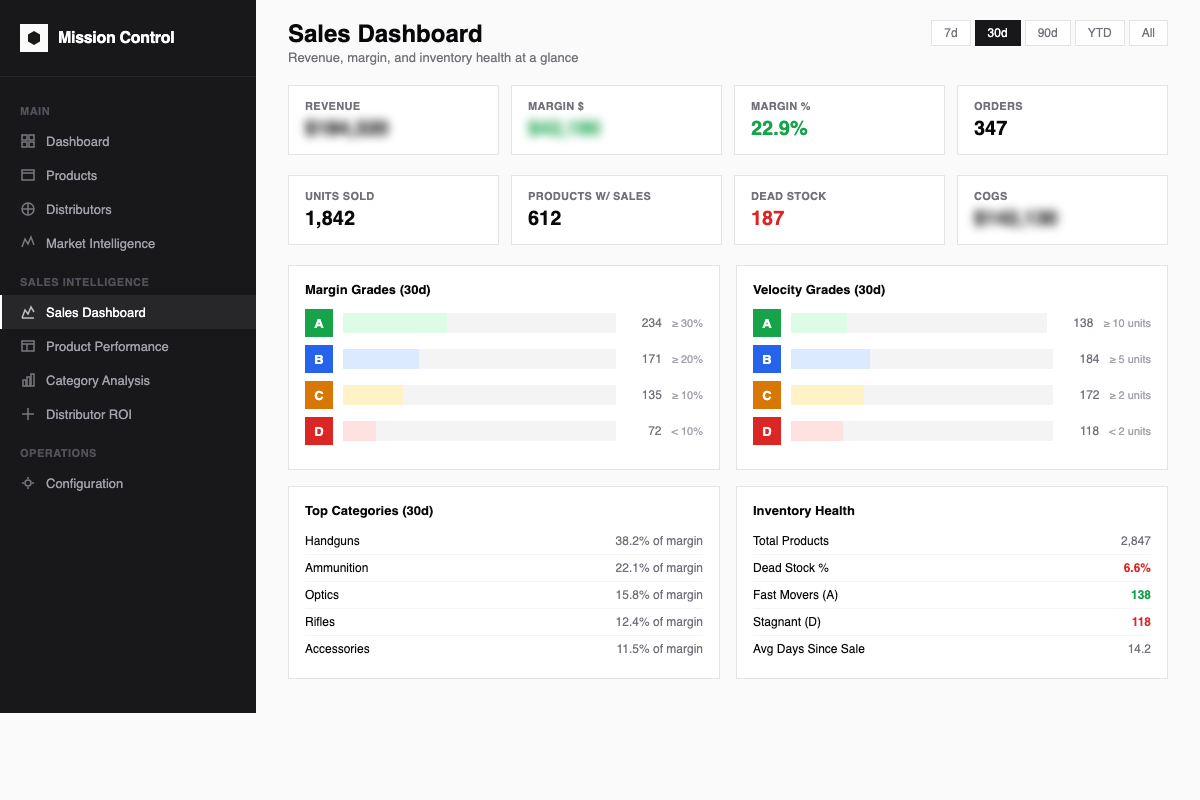Switch to the YTD time range tab

point(1099,32)
